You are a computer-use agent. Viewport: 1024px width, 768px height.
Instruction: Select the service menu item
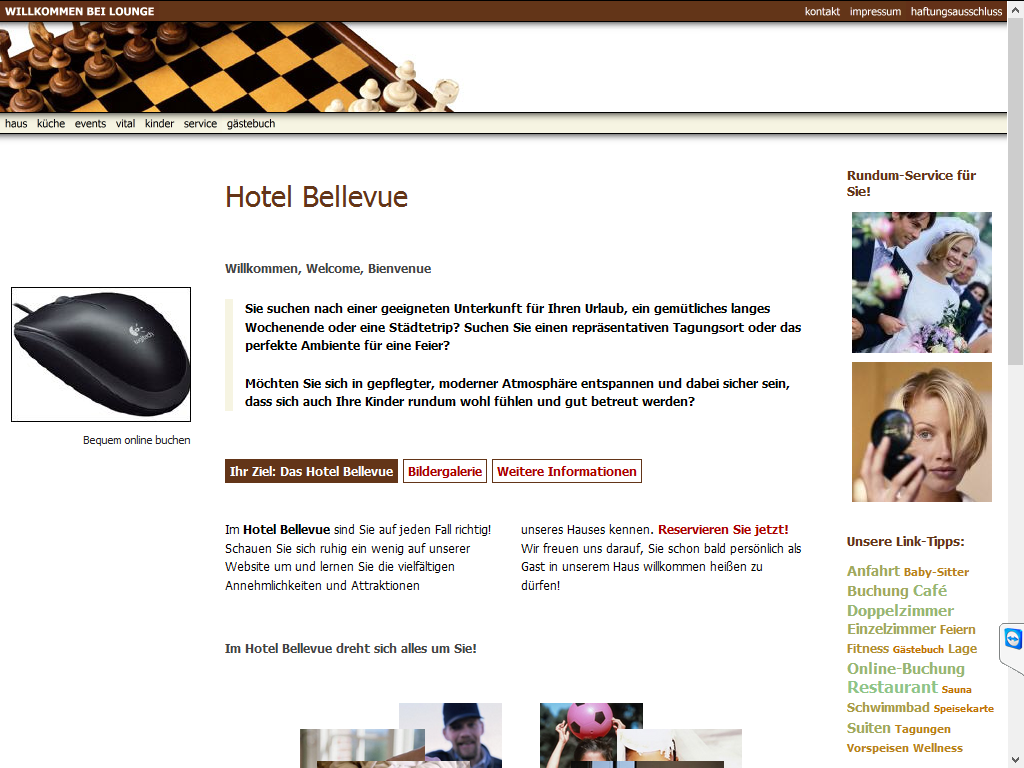click(x=200, y=123)
